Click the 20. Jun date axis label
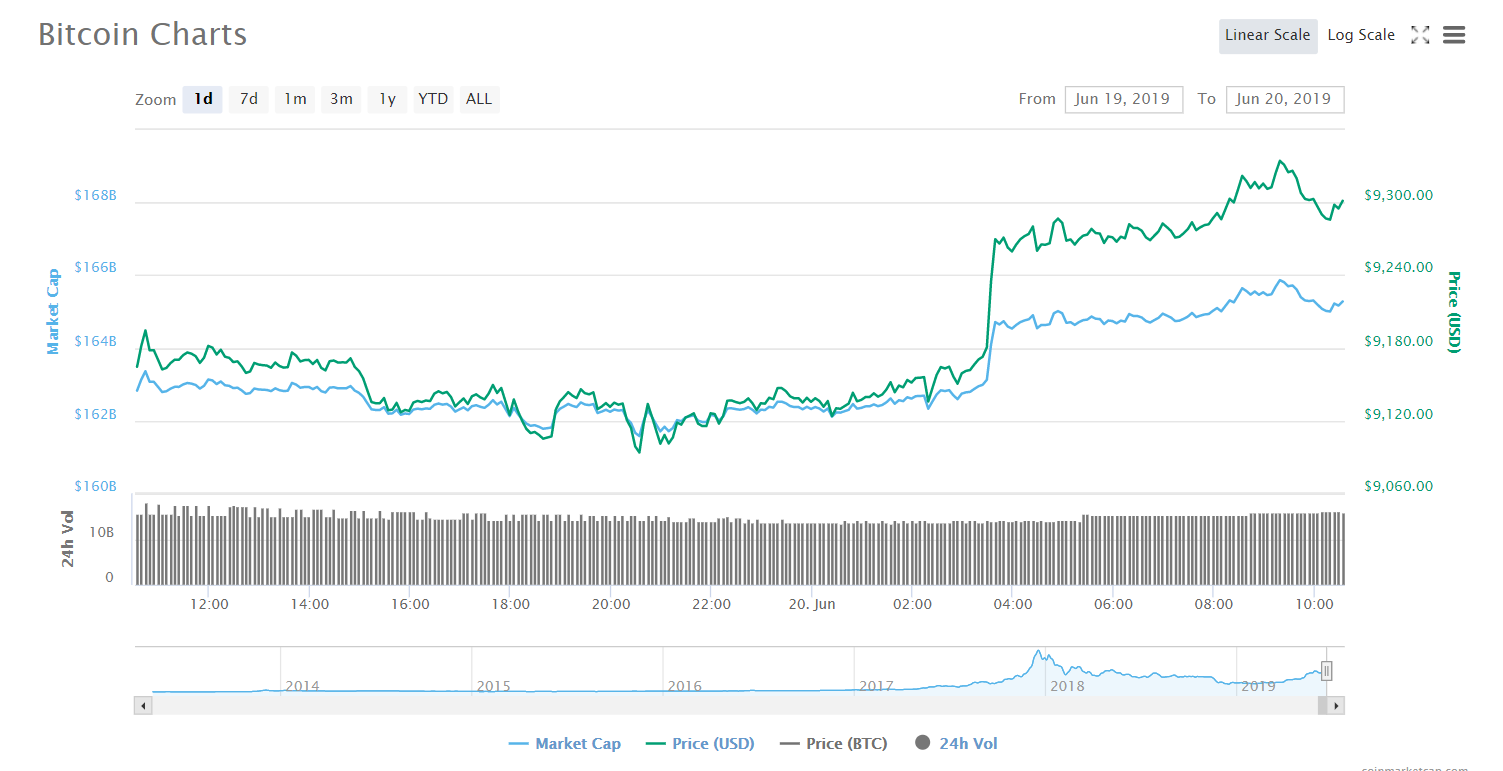 (812, 604)
